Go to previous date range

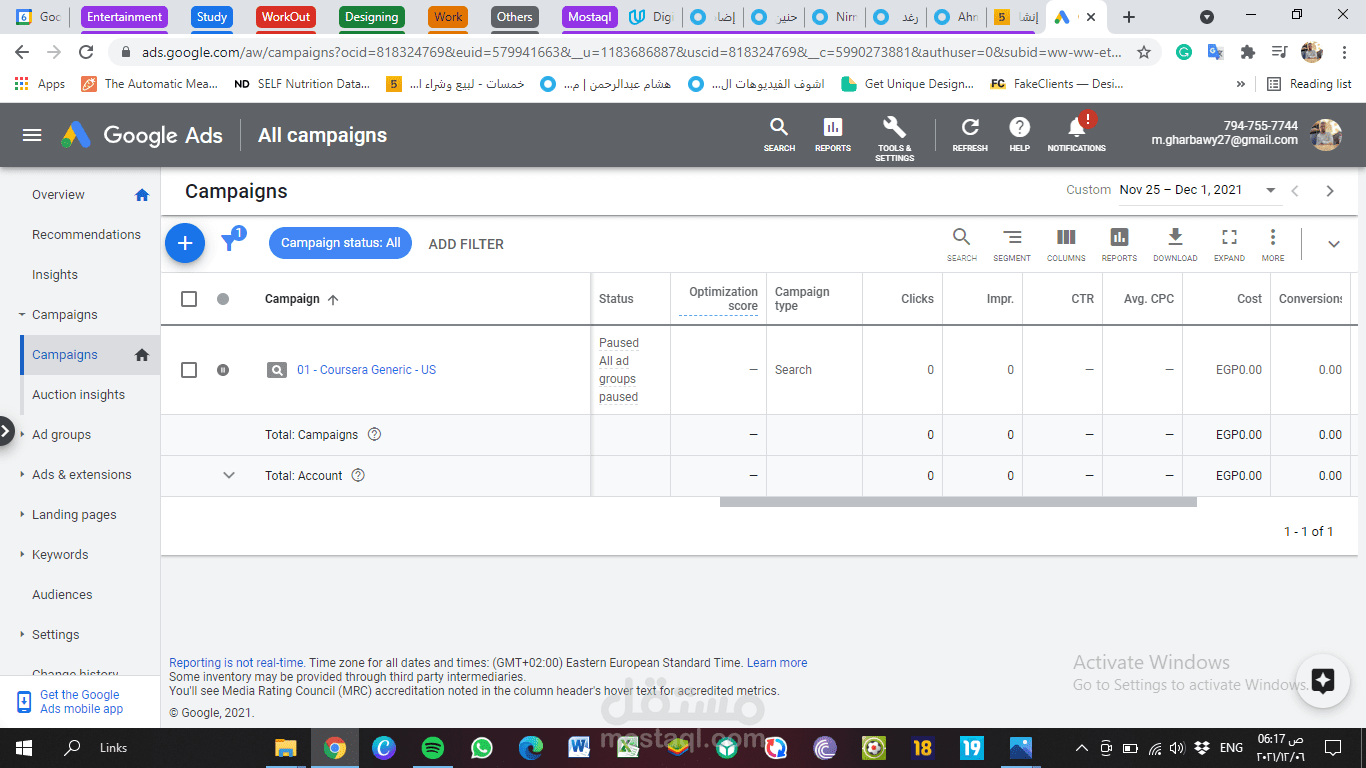1295,190
